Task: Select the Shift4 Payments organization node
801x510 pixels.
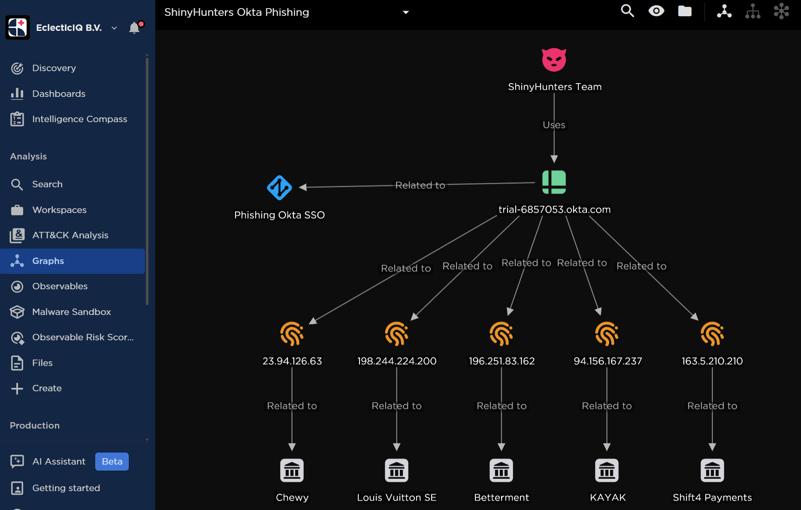Action: click(712, 471)
